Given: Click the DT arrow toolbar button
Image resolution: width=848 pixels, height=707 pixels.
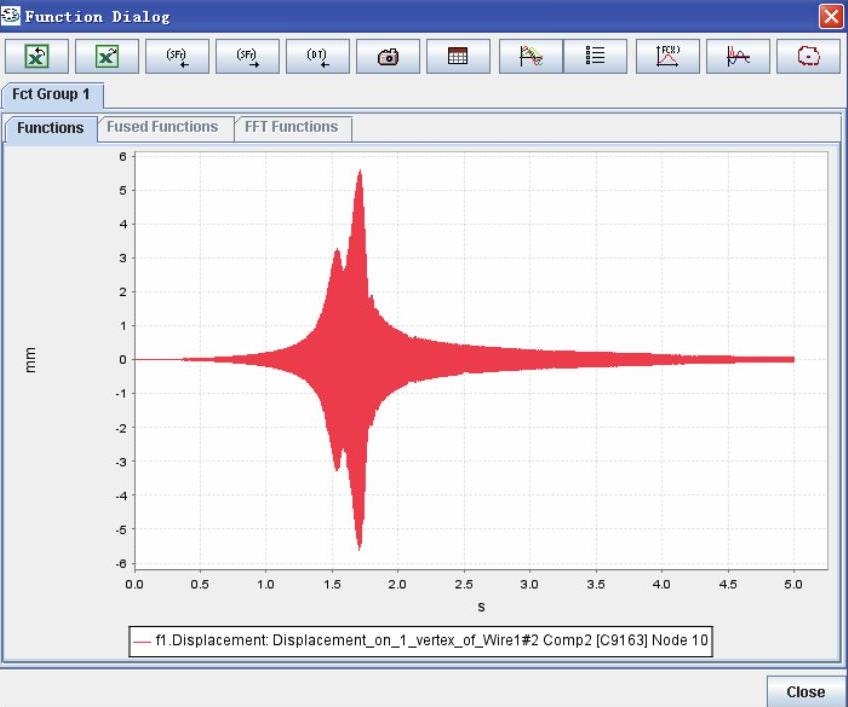Looking at the screenshot, I should coord(317,57).
